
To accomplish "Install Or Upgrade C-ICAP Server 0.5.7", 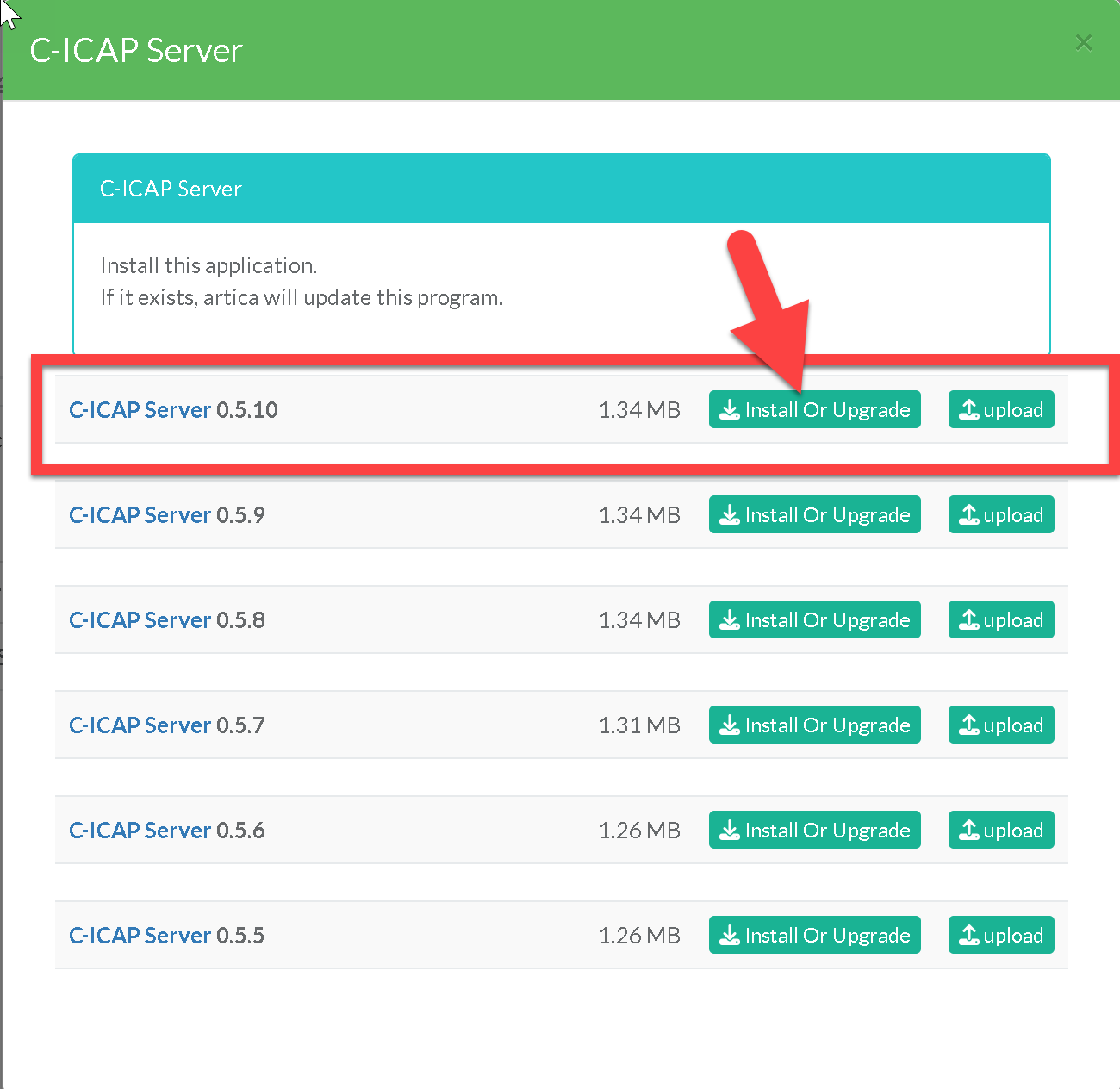I will coord(814,725).
